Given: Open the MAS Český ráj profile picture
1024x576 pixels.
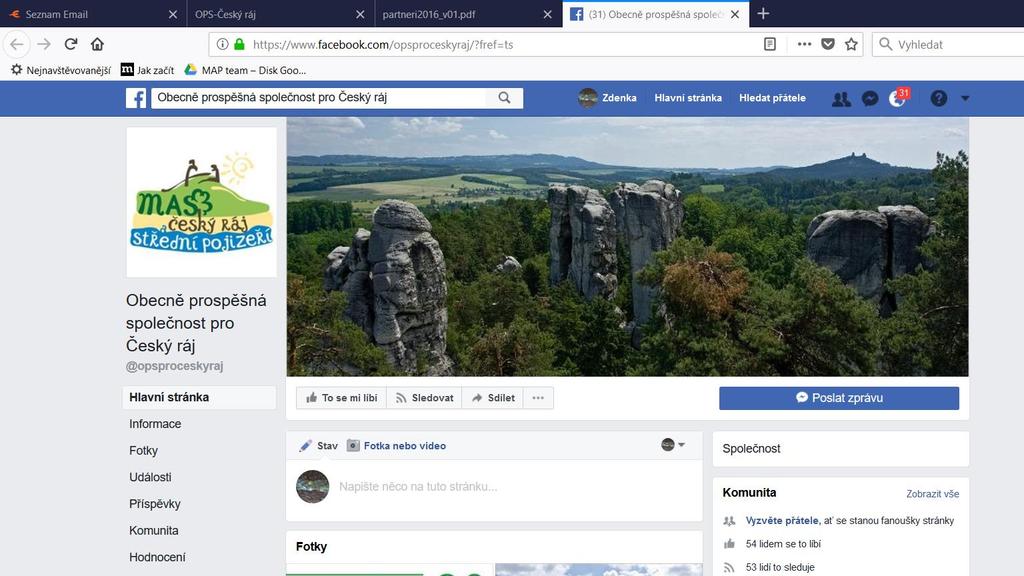Looking at the screenshot, I should click(201, 202).
